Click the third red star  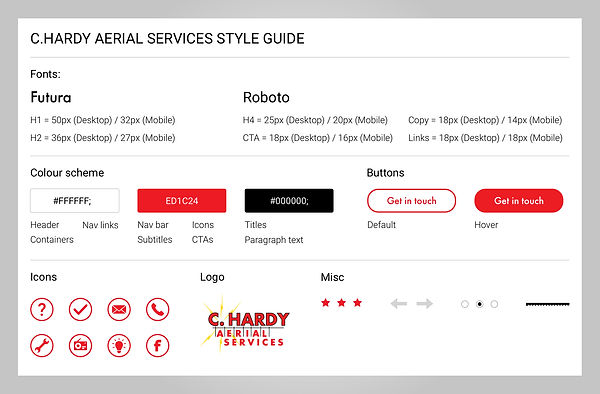click(x=357, y=303)
